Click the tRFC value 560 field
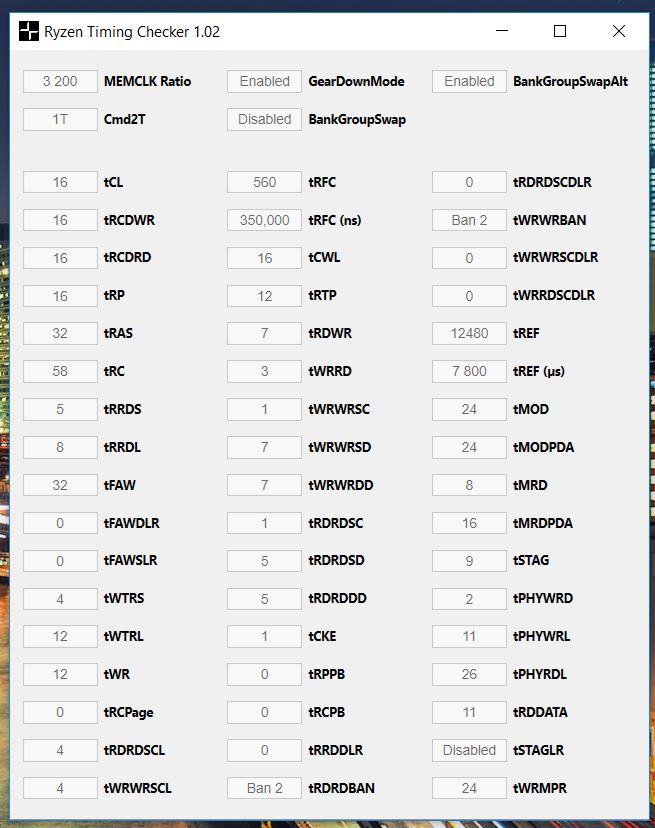 coord(265,182)
